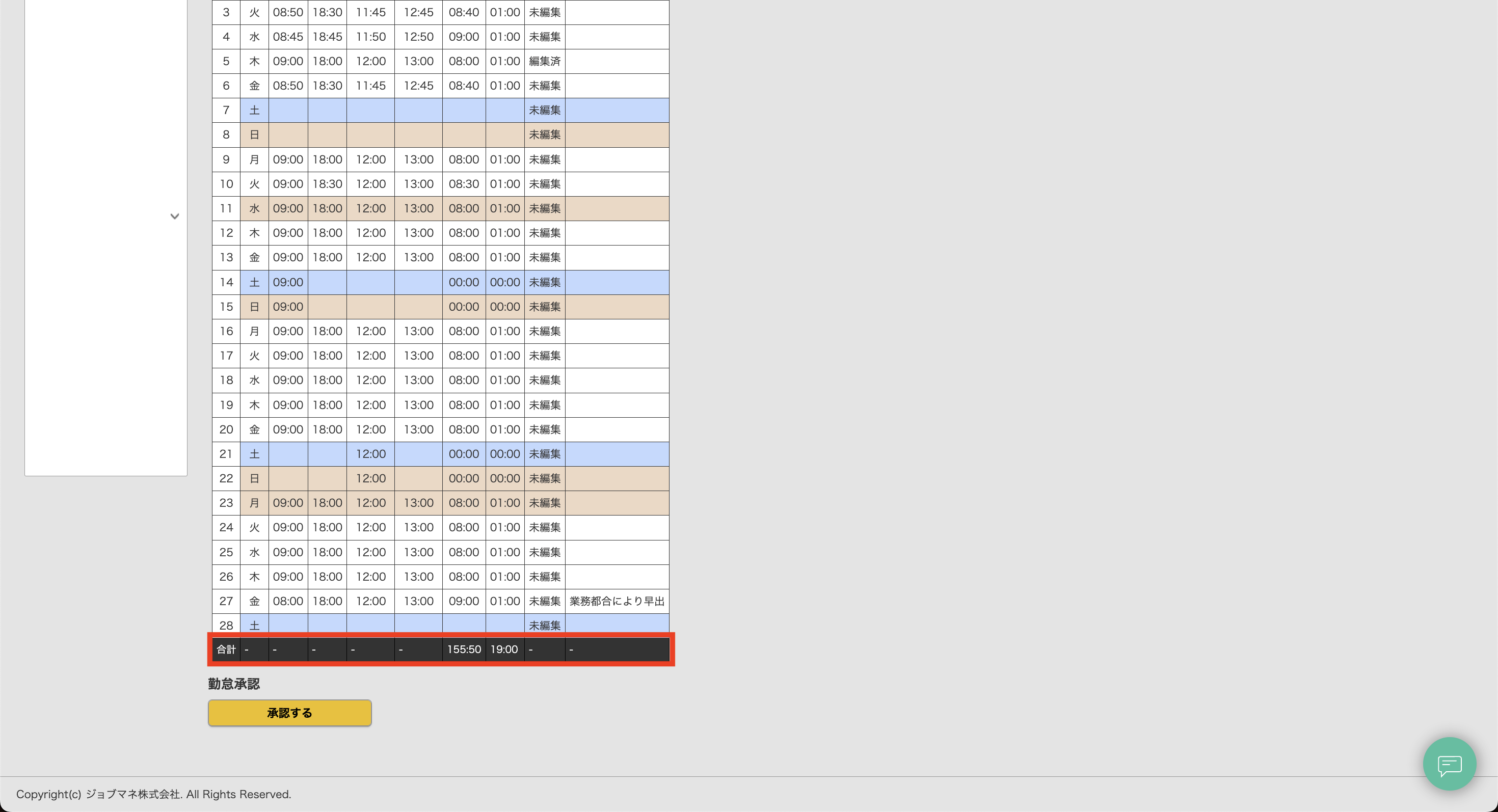Select the 業務都合により早出 note cell
The height and width of the screenshot is (812, 1498).
point(617,601)
